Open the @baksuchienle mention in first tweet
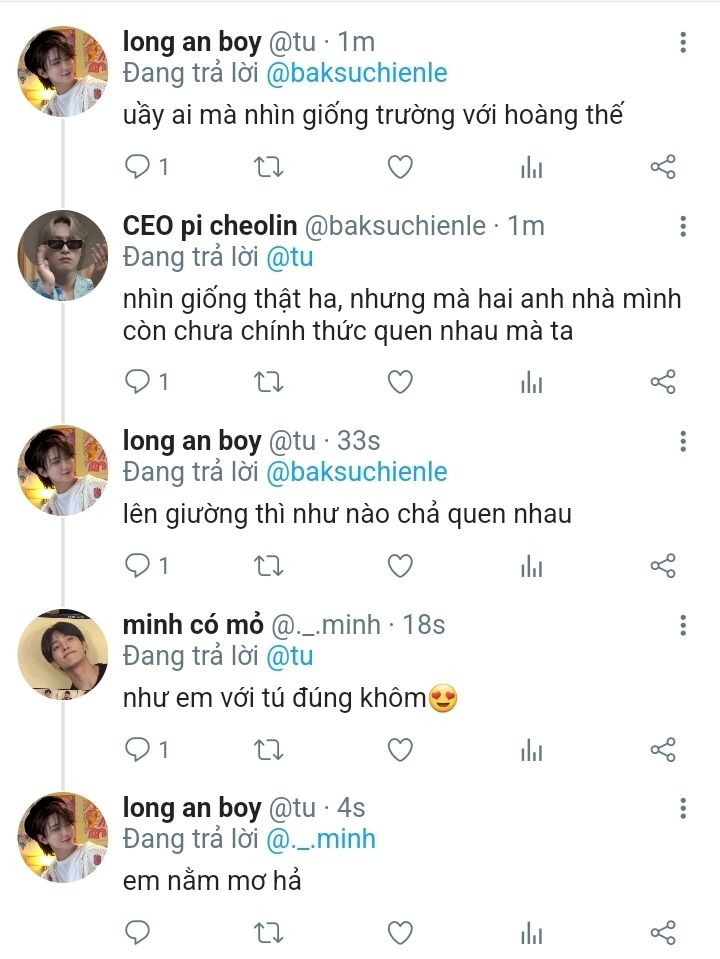Image resolution: width=720 pixels, height=959 pixels. pyautogui.click(x=355, y=73)
